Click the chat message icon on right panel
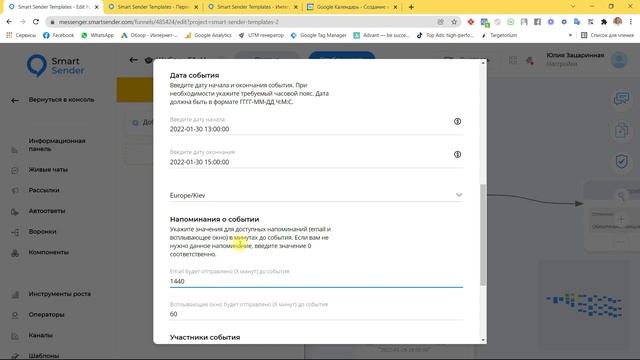This screenshot has height=360, width=640. (621, 98)
